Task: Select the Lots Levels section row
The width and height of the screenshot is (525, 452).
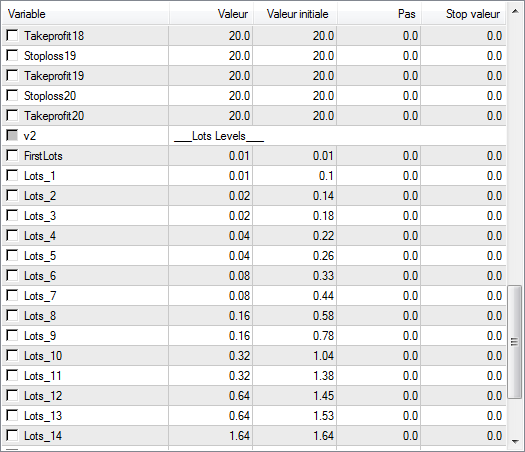Action: coord(254,136)
